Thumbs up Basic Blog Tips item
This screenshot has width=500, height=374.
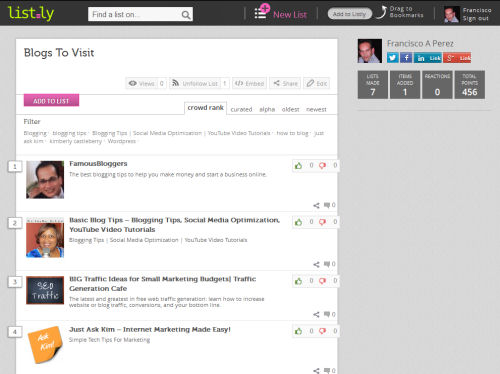(298, 222)
